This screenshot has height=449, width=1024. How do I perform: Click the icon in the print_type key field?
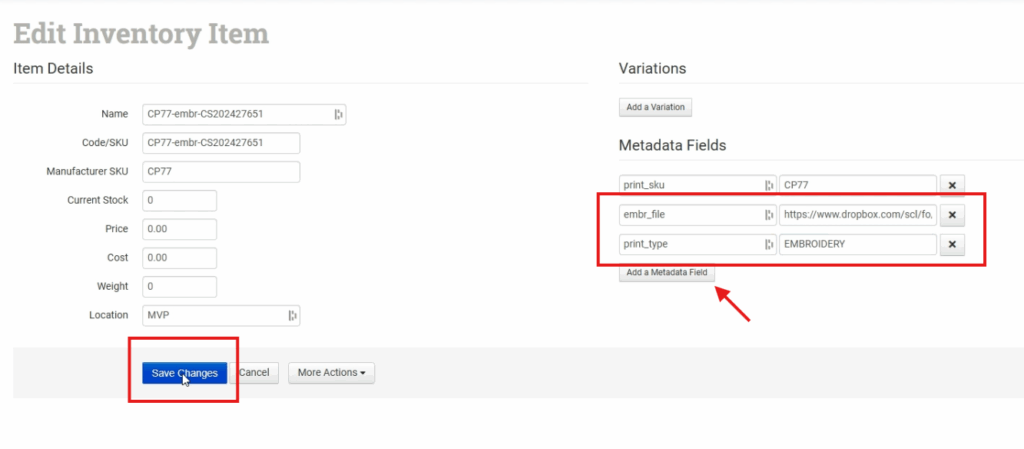click(769, 245)
